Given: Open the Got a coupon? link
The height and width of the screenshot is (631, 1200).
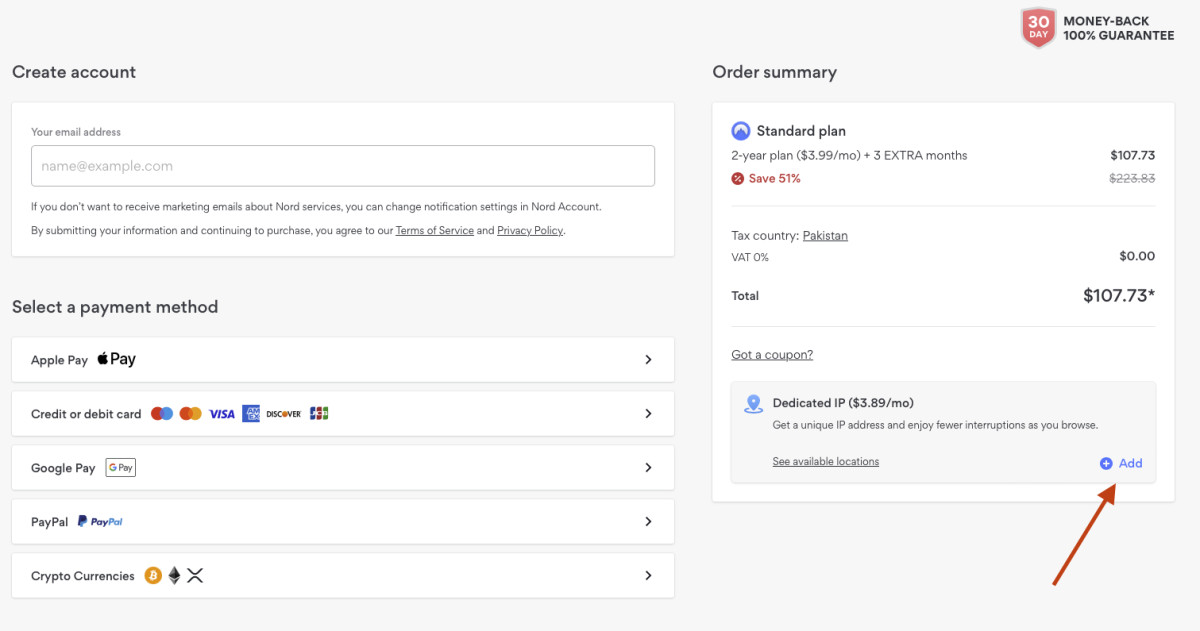Looking at the screenshot, I should click(772, 355).
